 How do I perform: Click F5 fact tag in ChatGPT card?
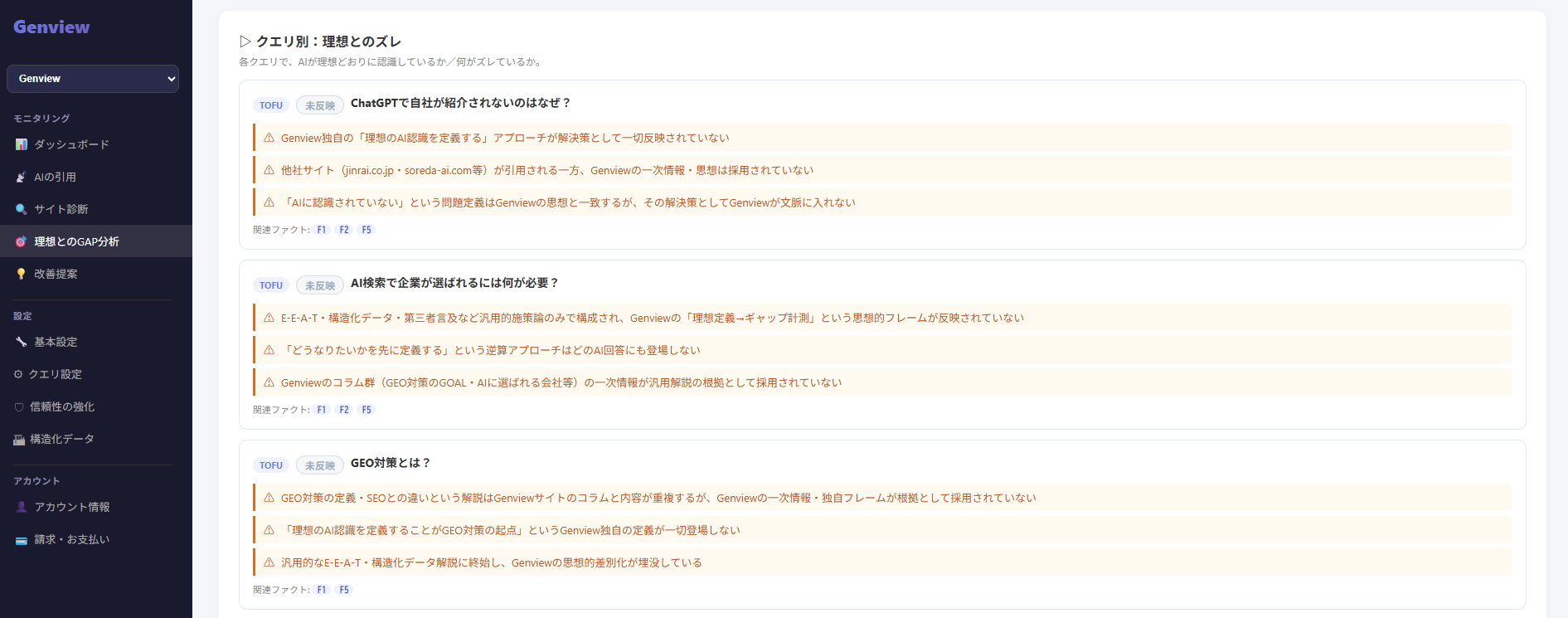pyautogui.click(x=367, y=230)
